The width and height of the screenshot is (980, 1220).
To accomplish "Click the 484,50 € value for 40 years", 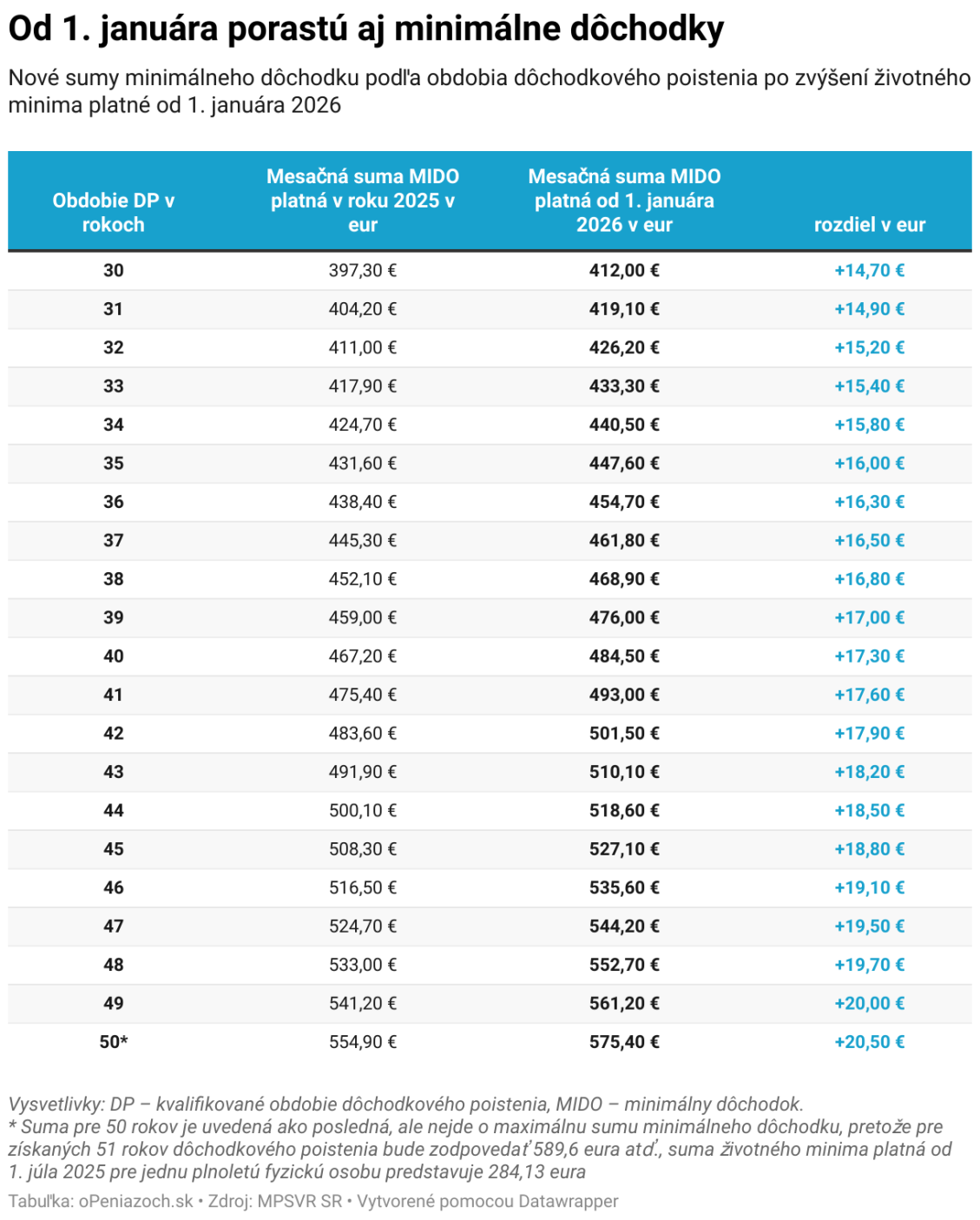I will point(624,656).
